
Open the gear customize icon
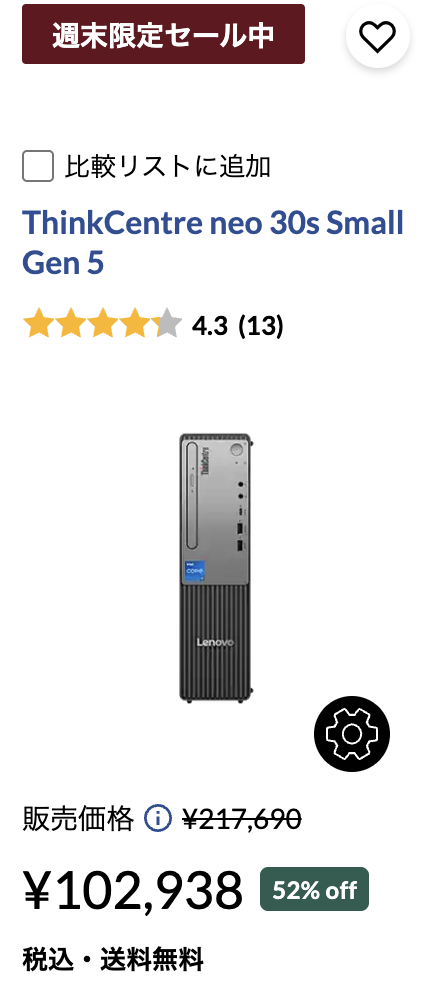(352, 733)
